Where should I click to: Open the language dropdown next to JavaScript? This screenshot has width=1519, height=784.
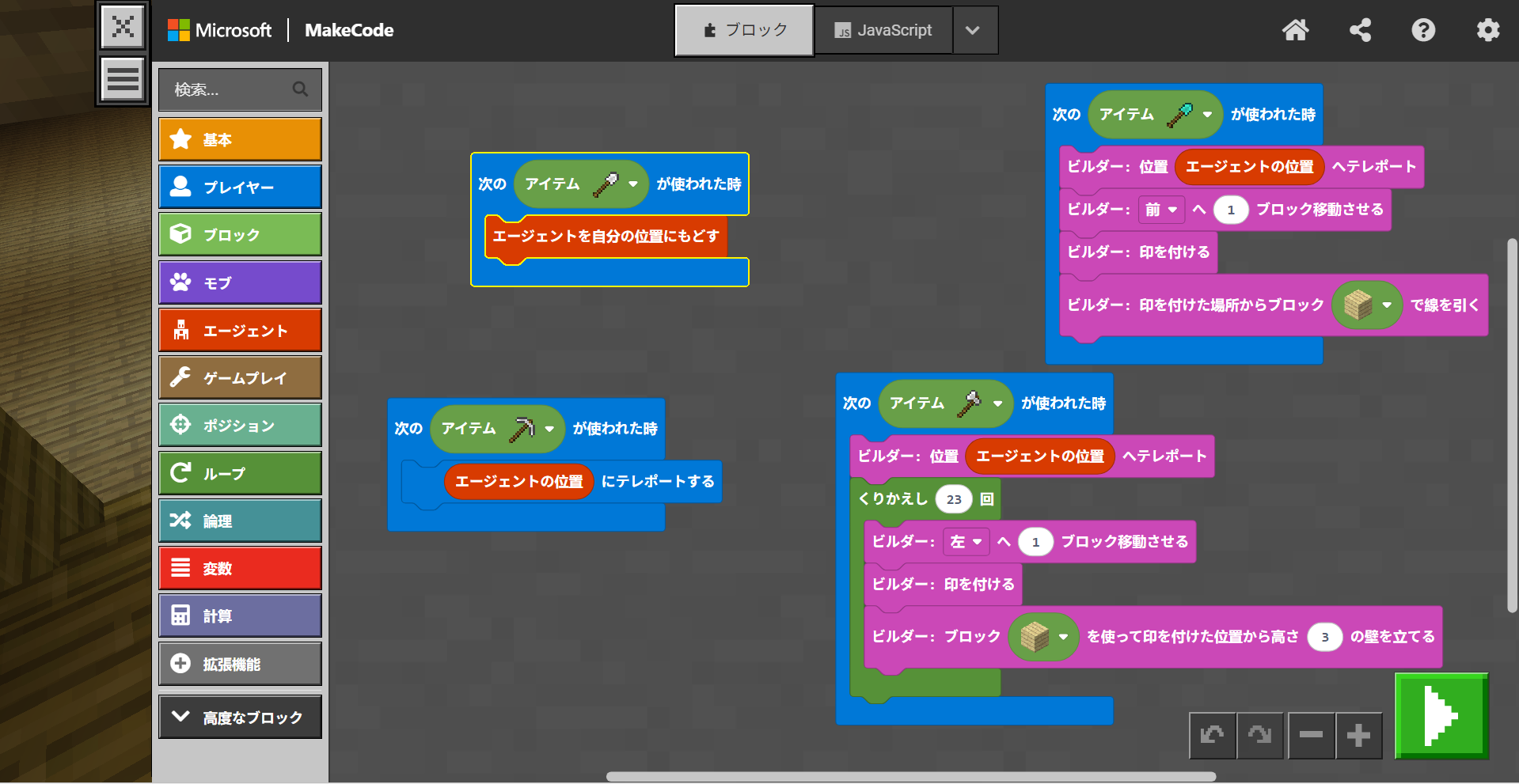974,30
